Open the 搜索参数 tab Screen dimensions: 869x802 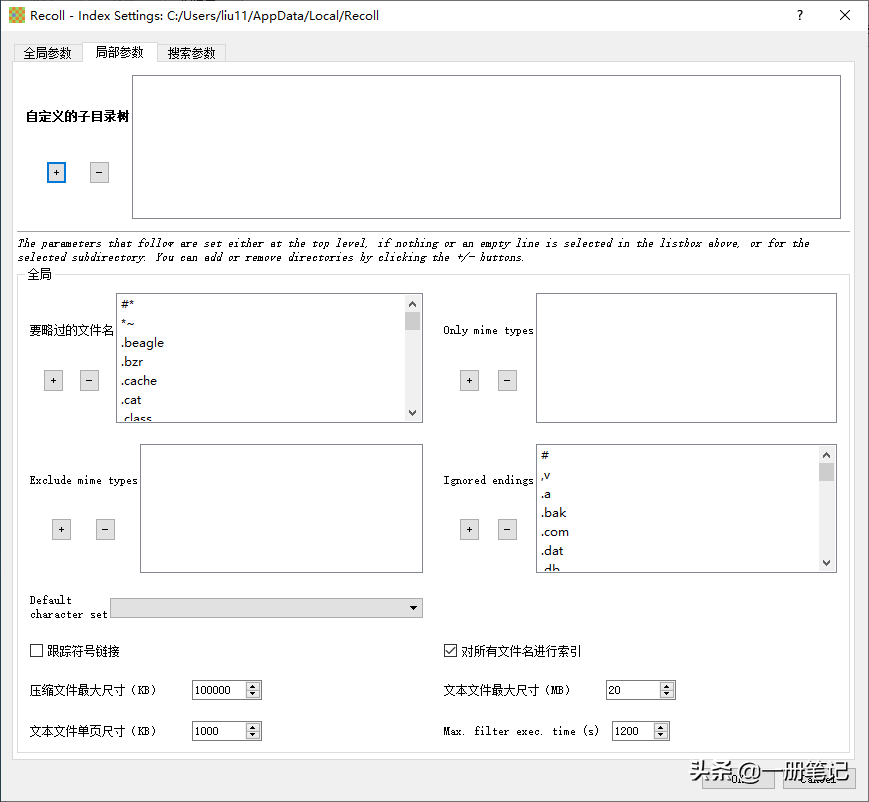(191, 53)
